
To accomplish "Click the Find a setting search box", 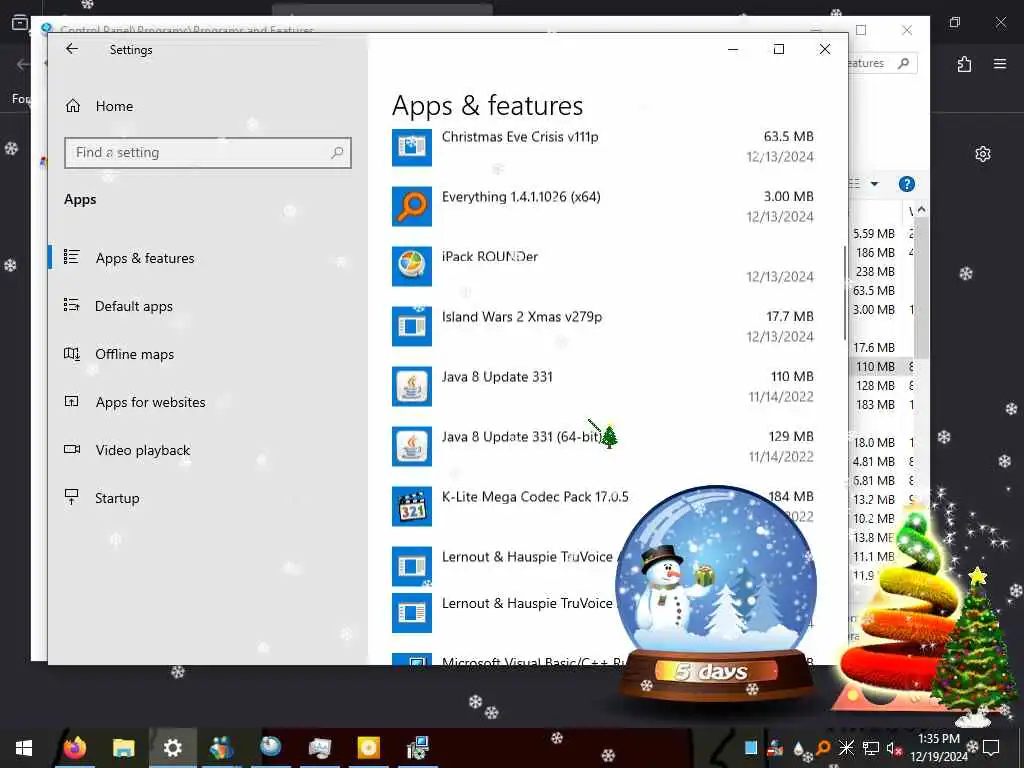I will tap(208, 153).
